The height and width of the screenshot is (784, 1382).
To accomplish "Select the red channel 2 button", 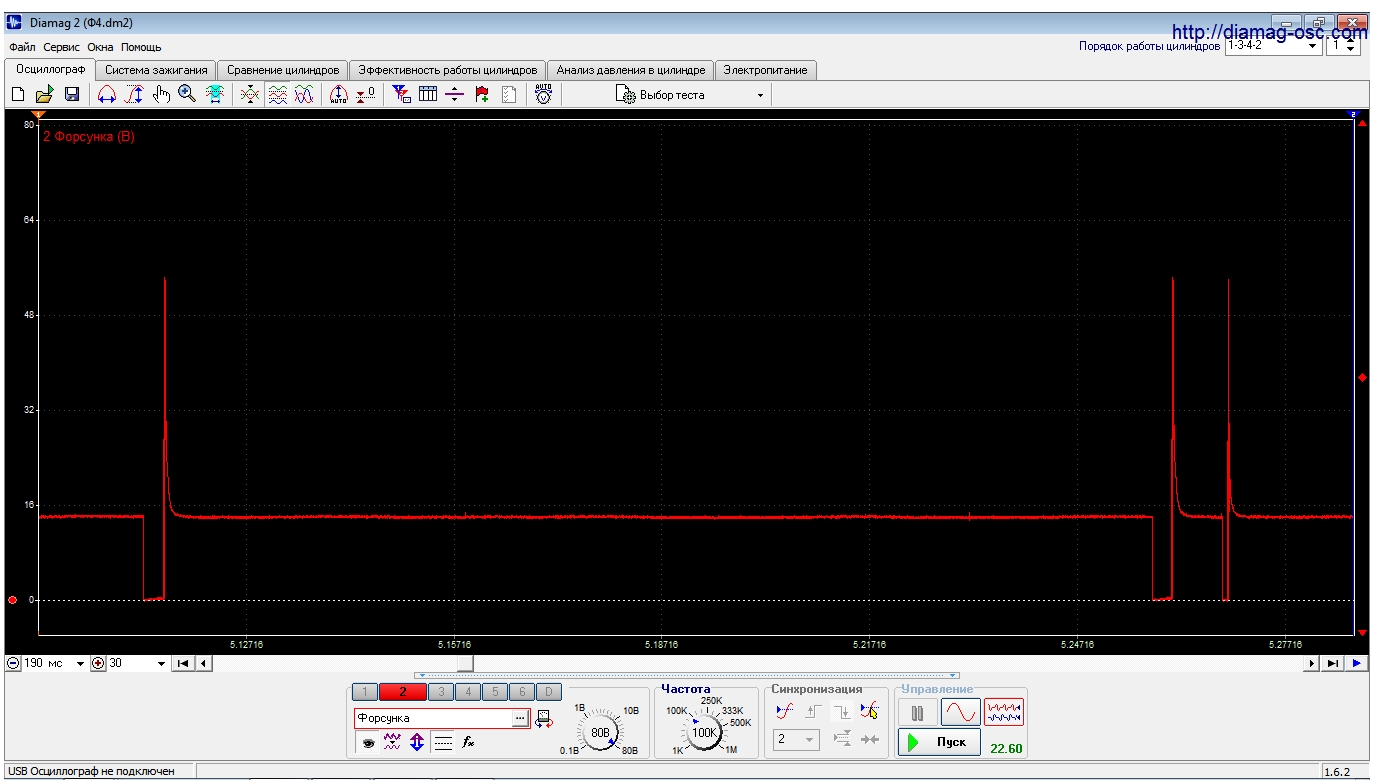I will (402, 691).
